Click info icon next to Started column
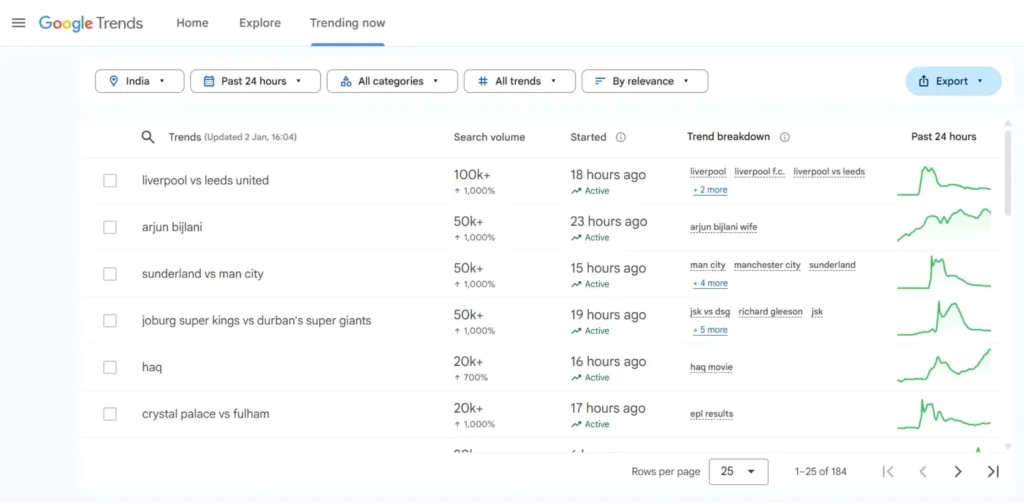Viewport: 1024px width, 503px height. (620, 137)
